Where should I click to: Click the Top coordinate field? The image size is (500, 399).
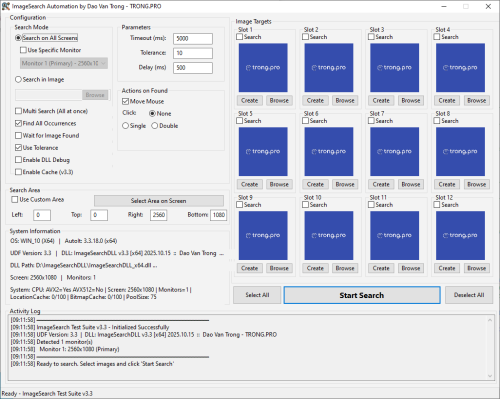(99, 215)
